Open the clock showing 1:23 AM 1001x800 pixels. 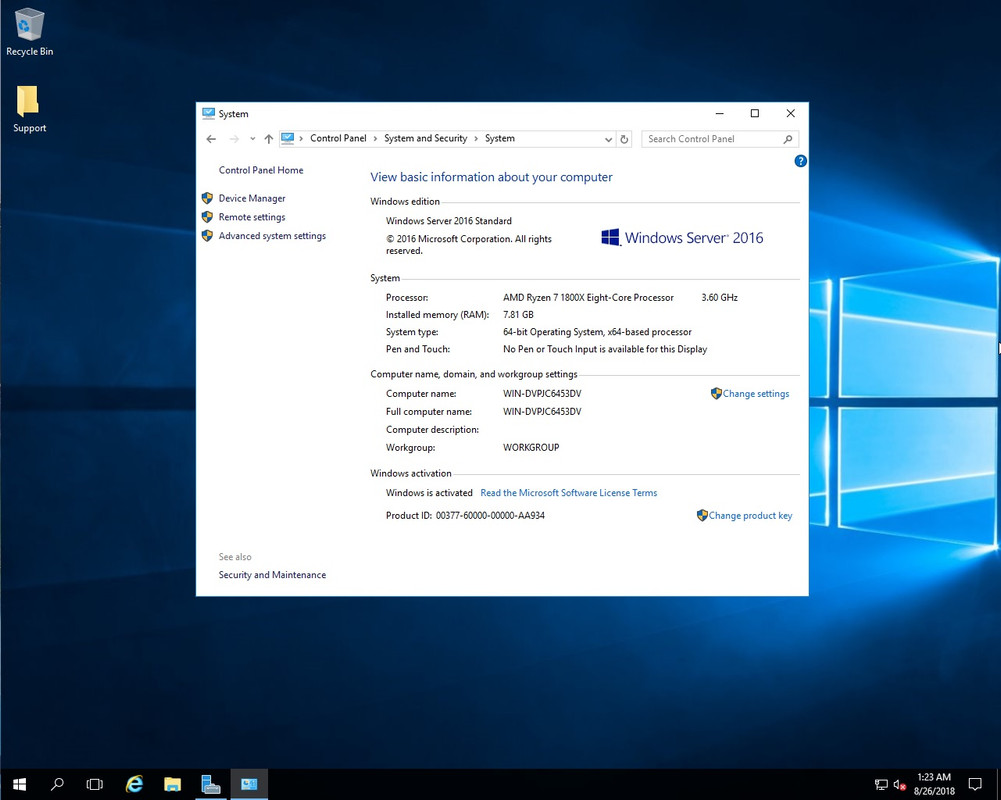934,784
